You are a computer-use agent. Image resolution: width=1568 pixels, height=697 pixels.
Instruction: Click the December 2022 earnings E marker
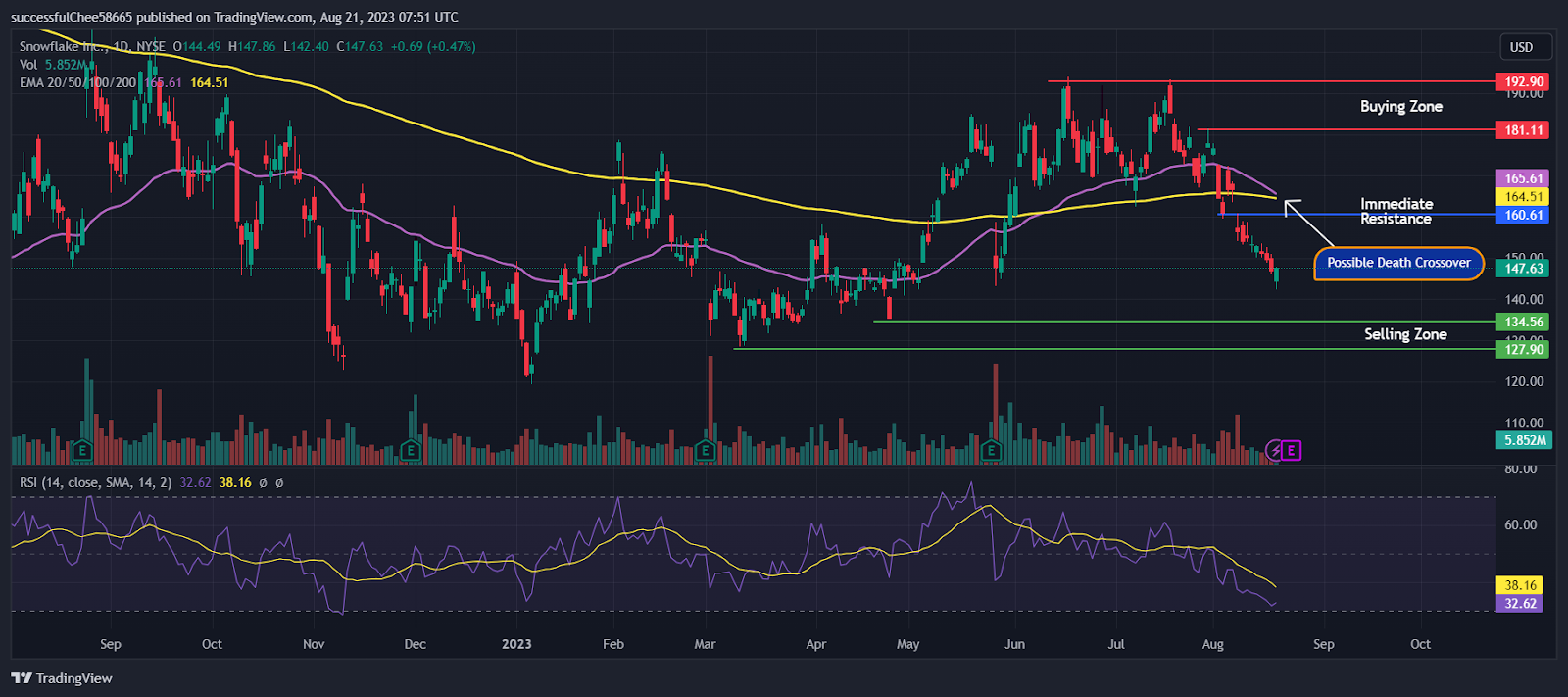411,451
